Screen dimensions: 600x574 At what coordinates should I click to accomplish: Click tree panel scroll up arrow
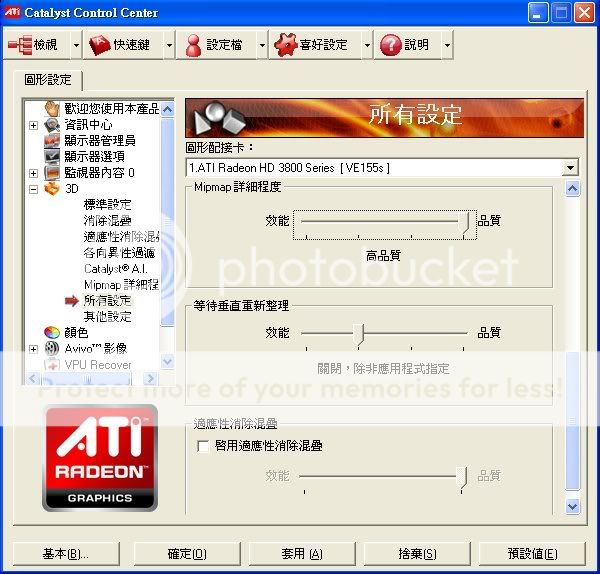point(168,109)
